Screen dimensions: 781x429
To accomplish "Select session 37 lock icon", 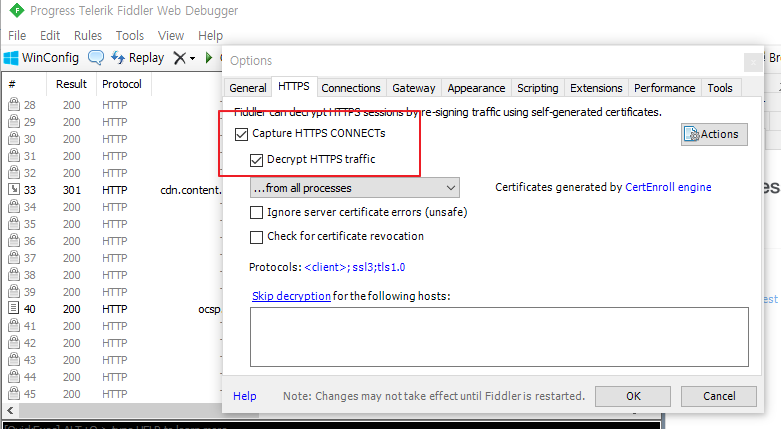I will 14,257.
